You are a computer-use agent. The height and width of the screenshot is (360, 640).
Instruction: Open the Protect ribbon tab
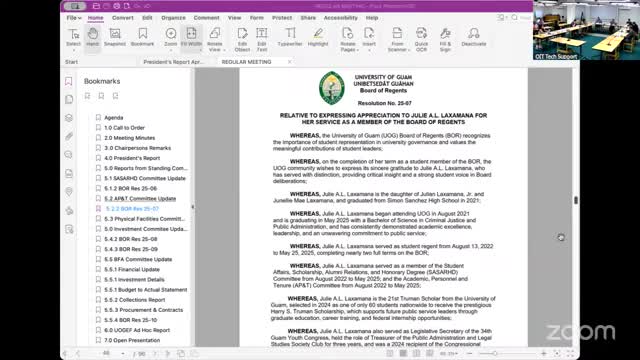[282, 18]
